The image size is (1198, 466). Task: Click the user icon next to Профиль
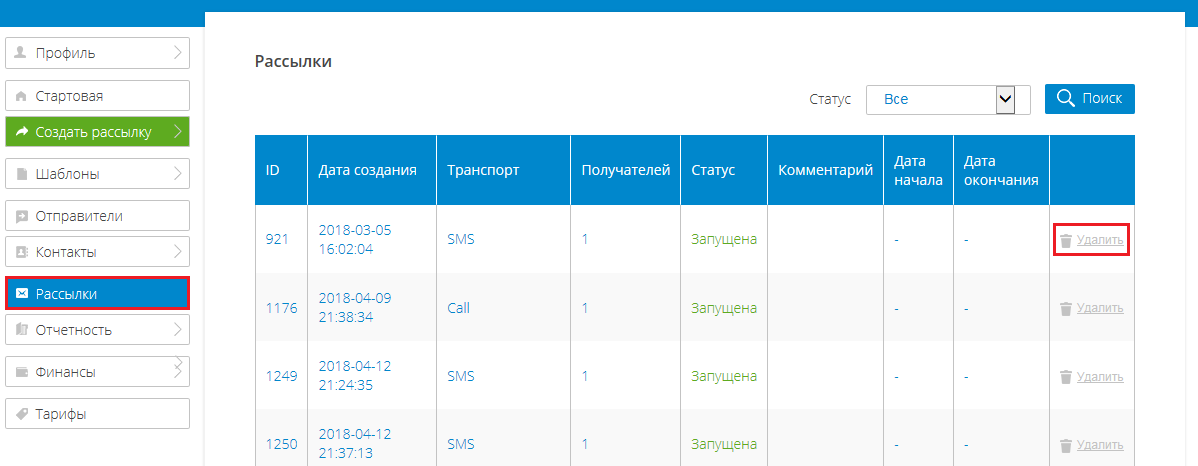pyautogui.click(x=21, y=53)
